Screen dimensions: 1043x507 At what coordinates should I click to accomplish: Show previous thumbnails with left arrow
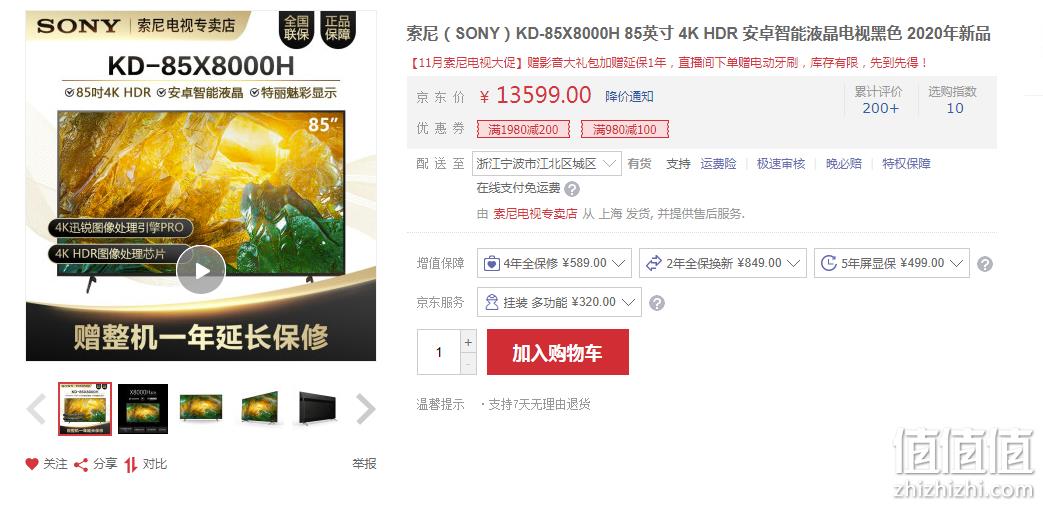36,409
